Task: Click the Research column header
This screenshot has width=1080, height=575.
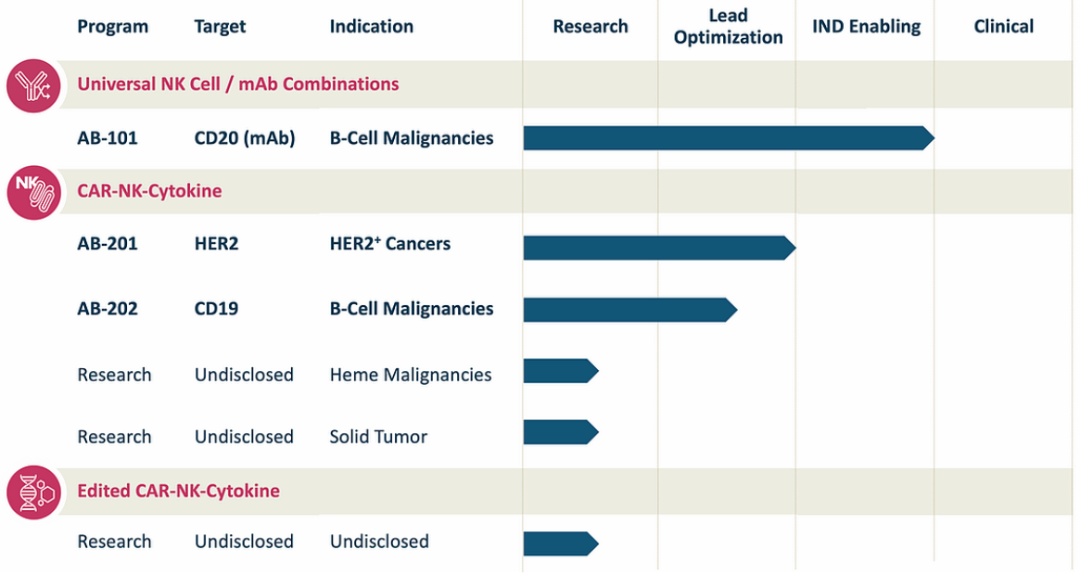Action: 590,27
